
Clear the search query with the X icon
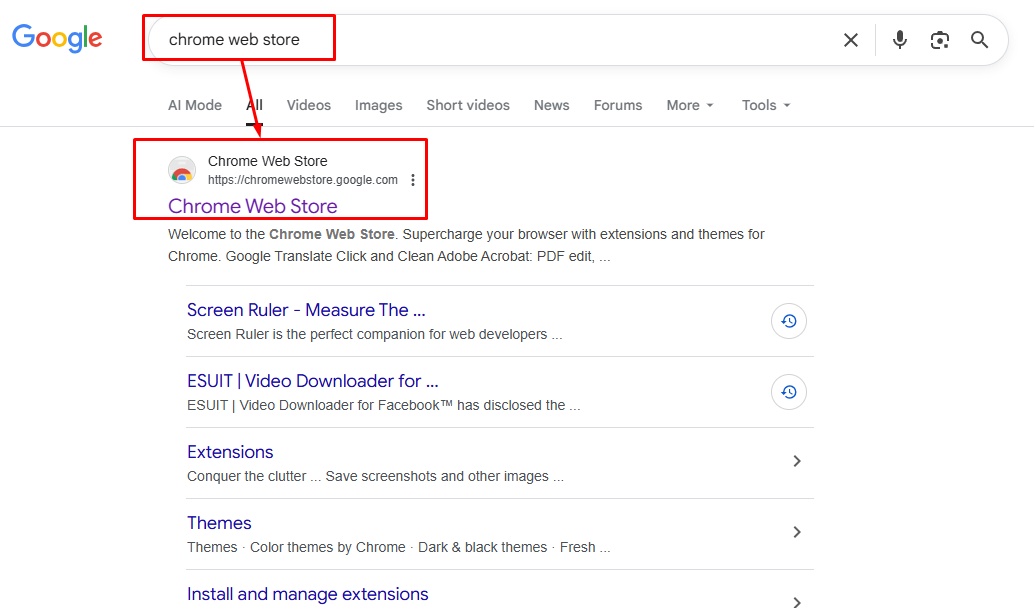pyautogui.click(x=850, y=40)
